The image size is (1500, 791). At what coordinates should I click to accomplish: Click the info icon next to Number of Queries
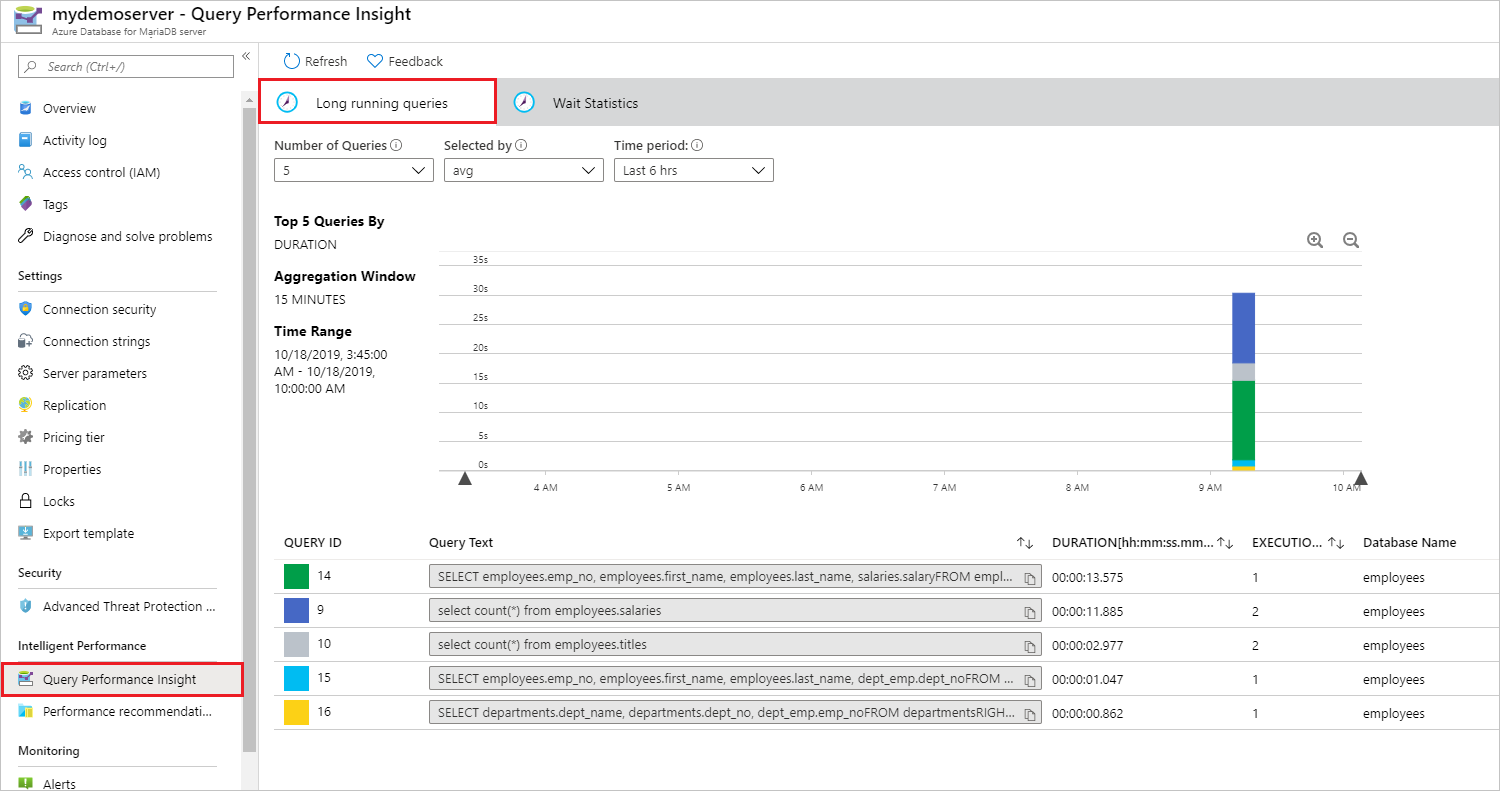pyautogui.click(x=396, y=145)
